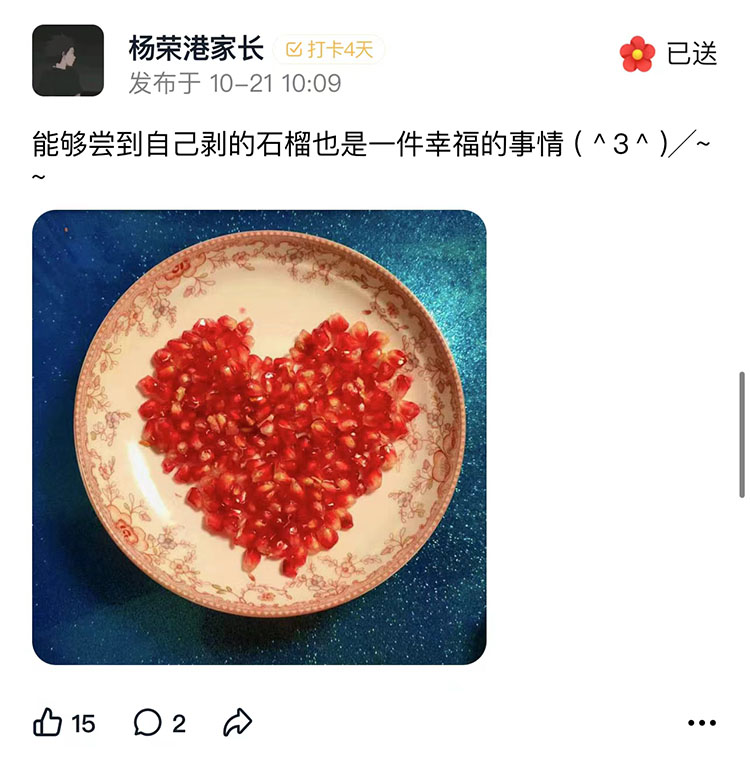
Task: Tap the 已送 sent-flower label
Action: (691, 54)
